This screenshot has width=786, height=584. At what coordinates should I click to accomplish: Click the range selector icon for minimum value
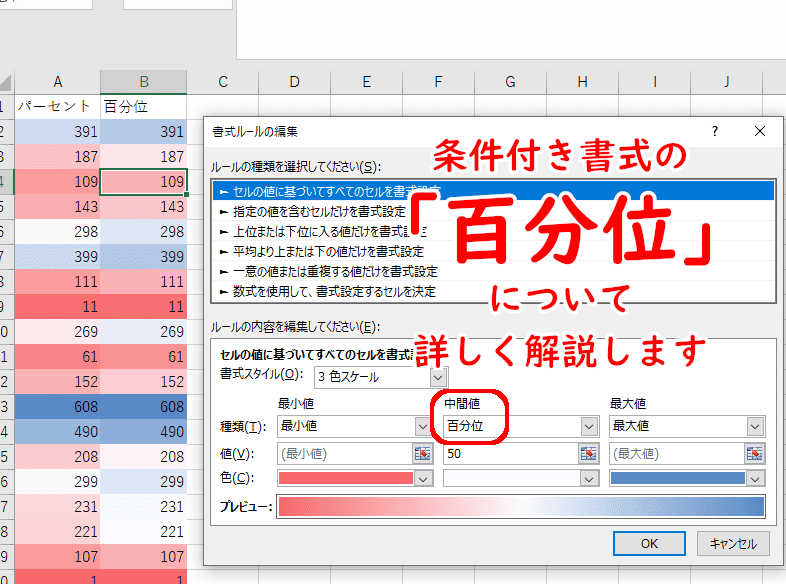tap(422, 454)
